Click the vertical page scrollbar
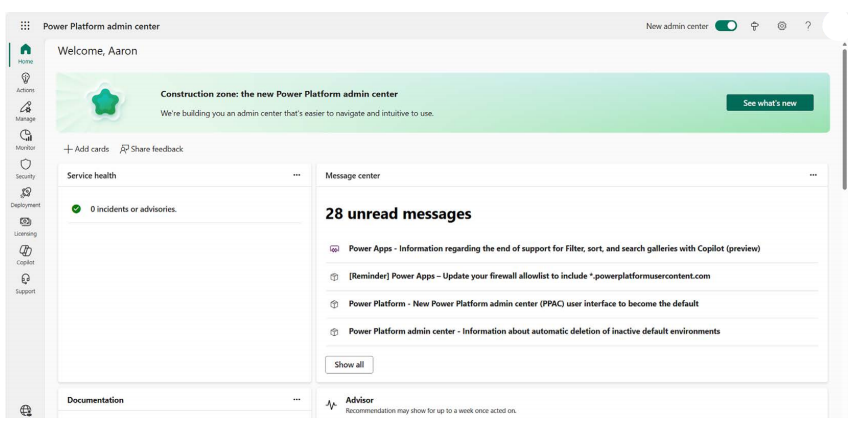This screenshot has height=433, width=863. (844, 119)
